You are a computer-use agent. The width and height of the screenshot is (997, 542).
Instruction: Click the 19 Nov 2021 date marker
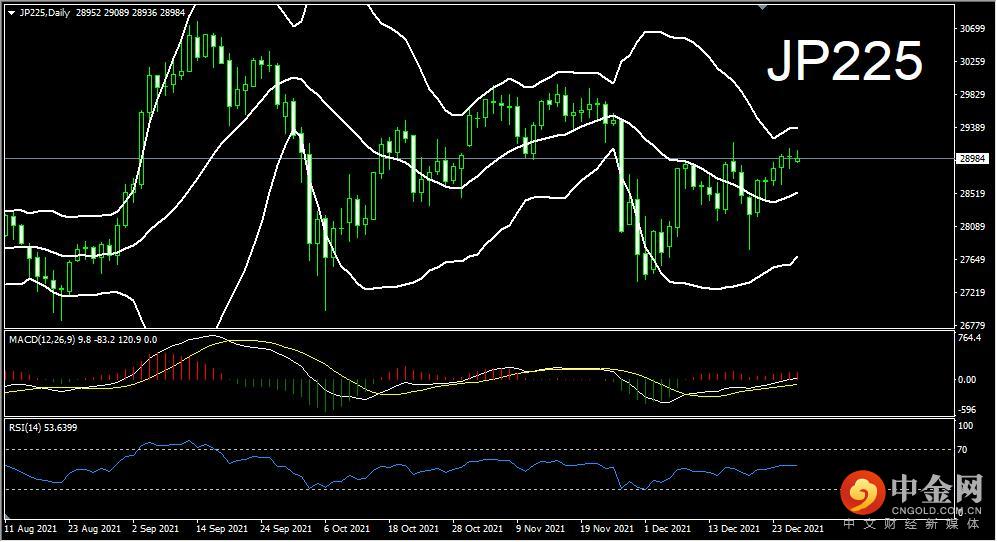pos(607,529)
